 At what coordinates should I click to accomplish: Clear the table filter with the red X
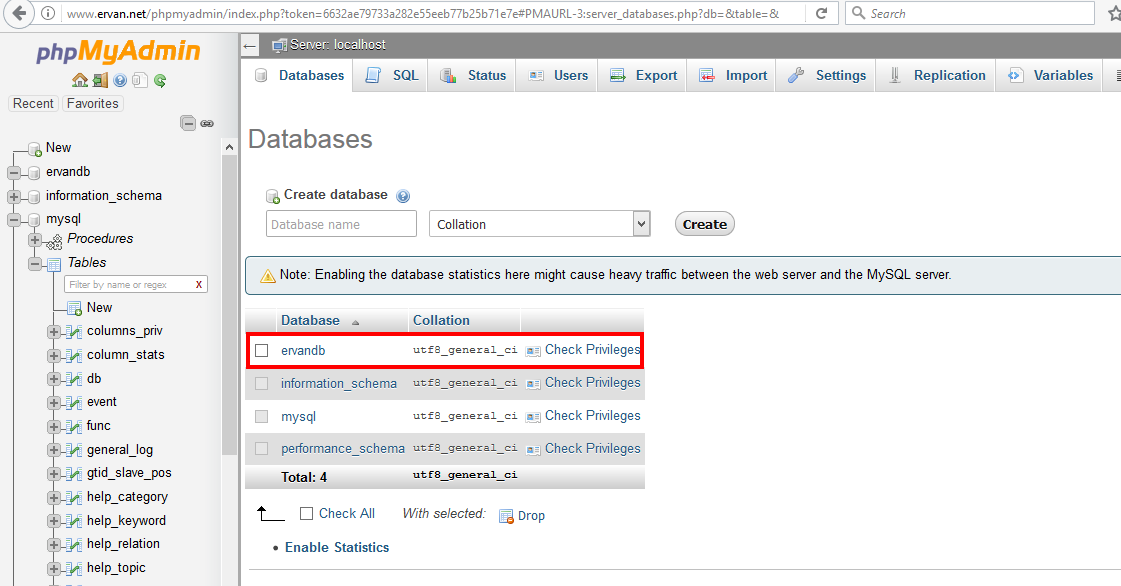click(199, 285)
